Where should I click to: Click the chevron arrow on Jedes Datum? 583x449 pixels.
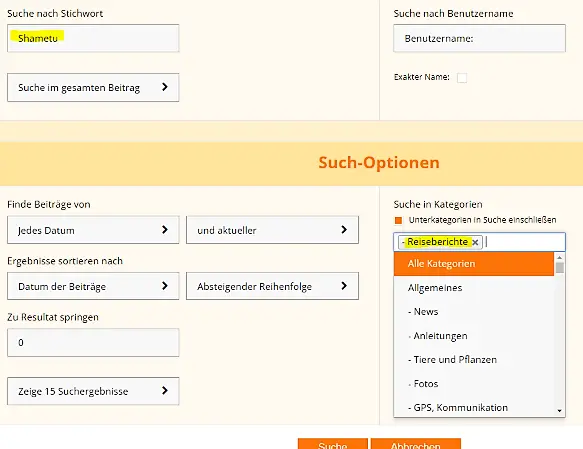pyautogui.click(x=165, y=230)
